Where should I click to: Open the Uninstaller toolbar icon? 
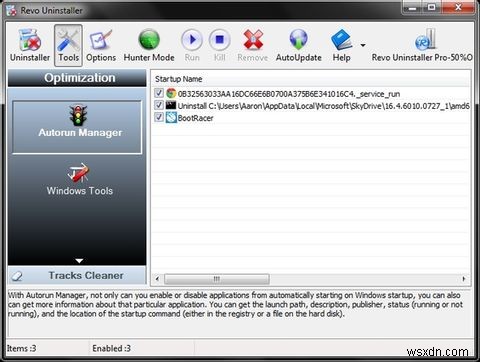(30, 45)
